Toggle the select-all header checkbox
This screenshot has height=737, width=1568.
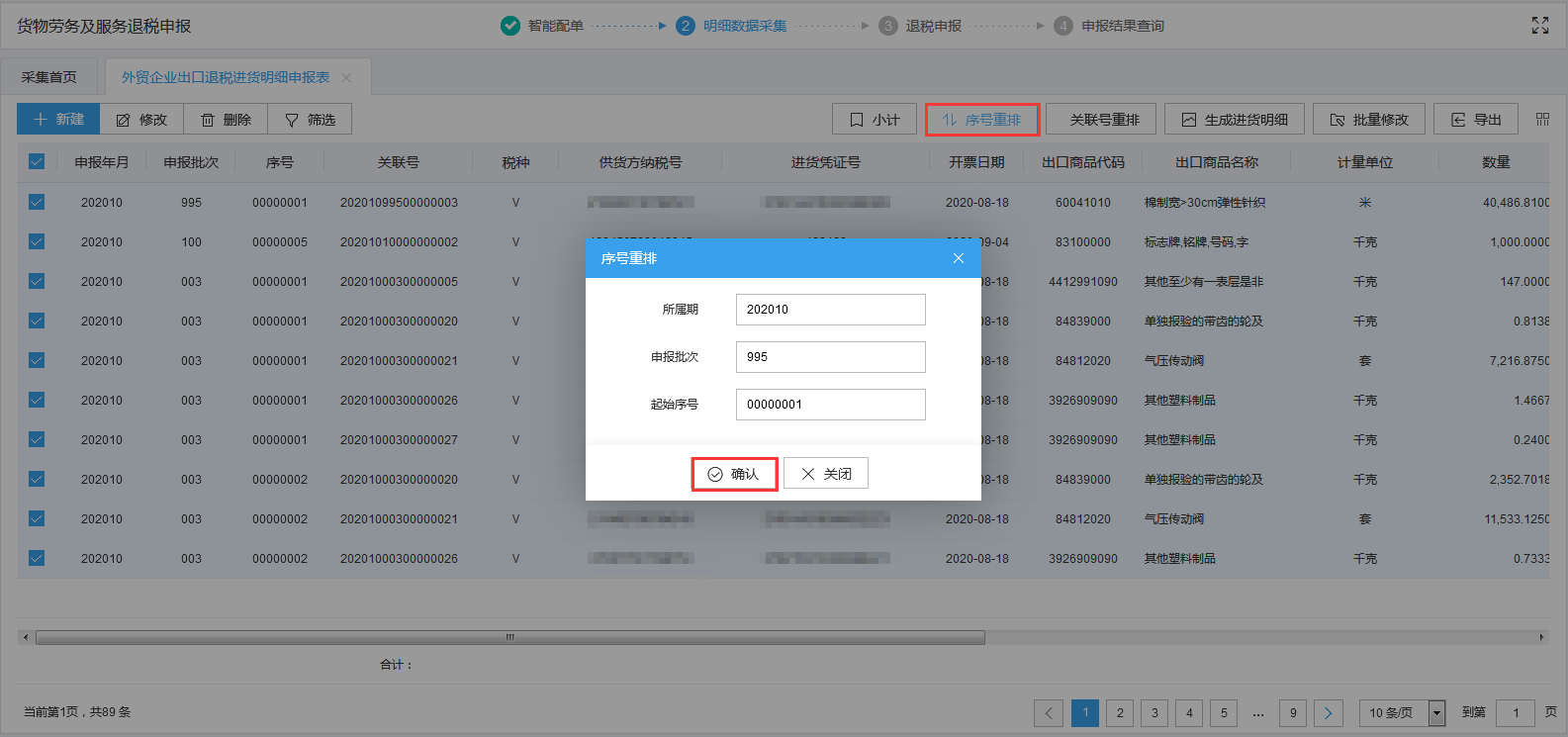pos(37,161)
